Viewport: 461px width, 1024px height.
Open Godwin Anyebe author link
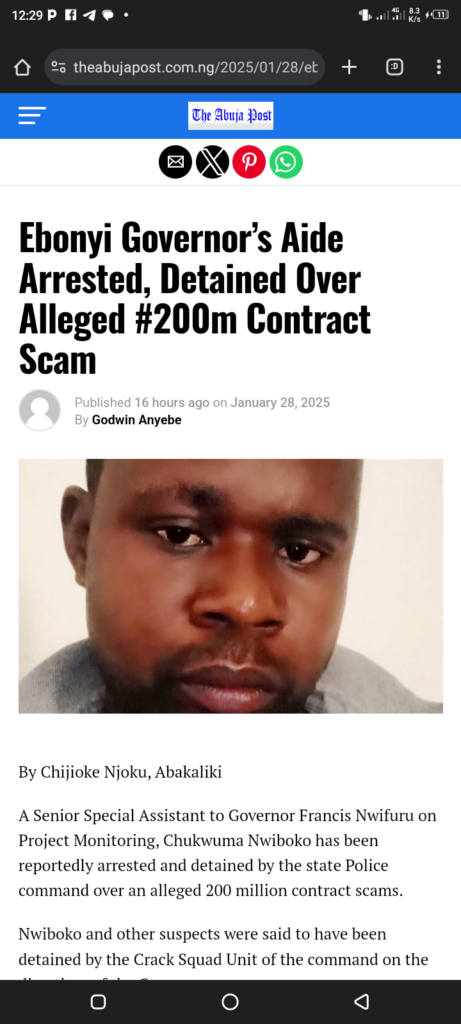(x=136, y=420)
